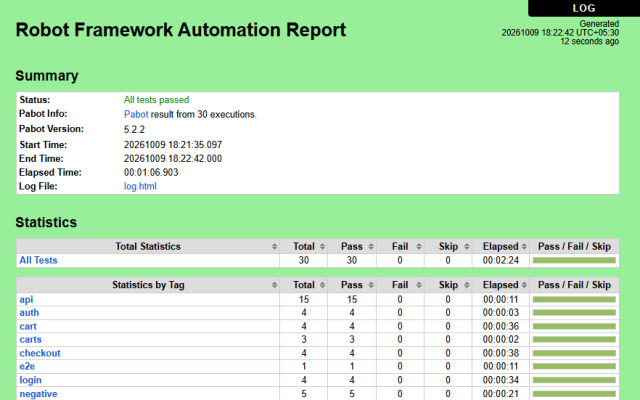Open the All Tests link
Image resolution: width=640 pixels, height=400 pixels.
(x=38, y=260)
